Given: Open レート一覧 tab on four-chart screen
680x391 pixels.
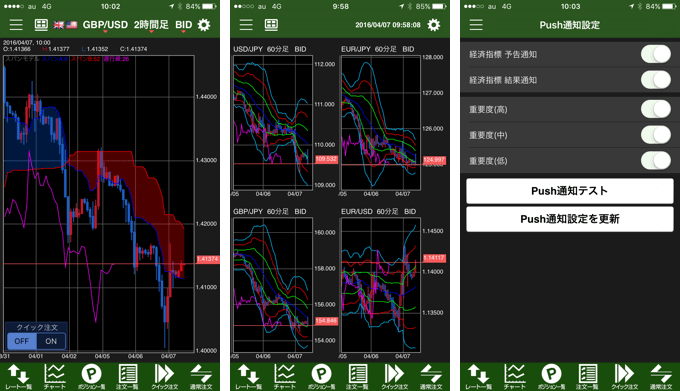Looking at the screenshot, I should point(248,377).
